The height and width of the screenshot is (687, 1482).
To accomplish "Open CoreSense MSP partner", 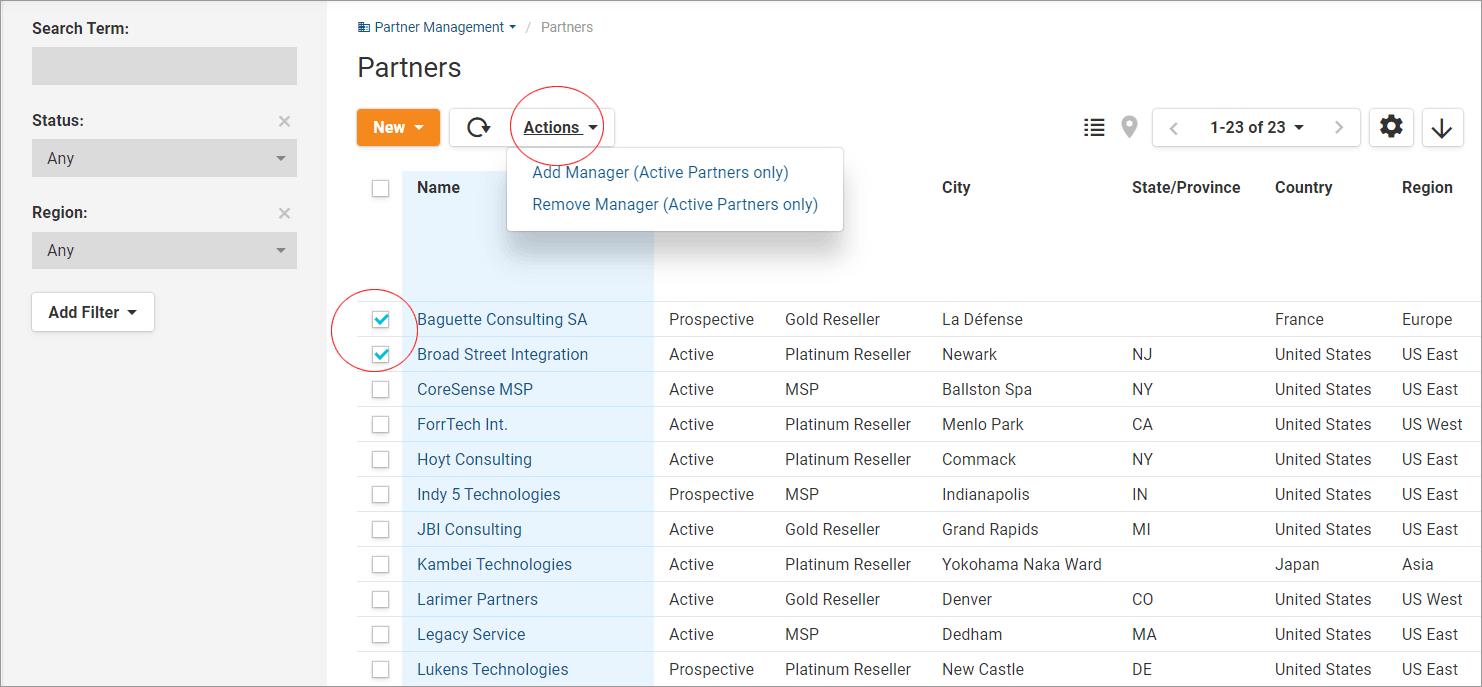I will click(475, 389).
